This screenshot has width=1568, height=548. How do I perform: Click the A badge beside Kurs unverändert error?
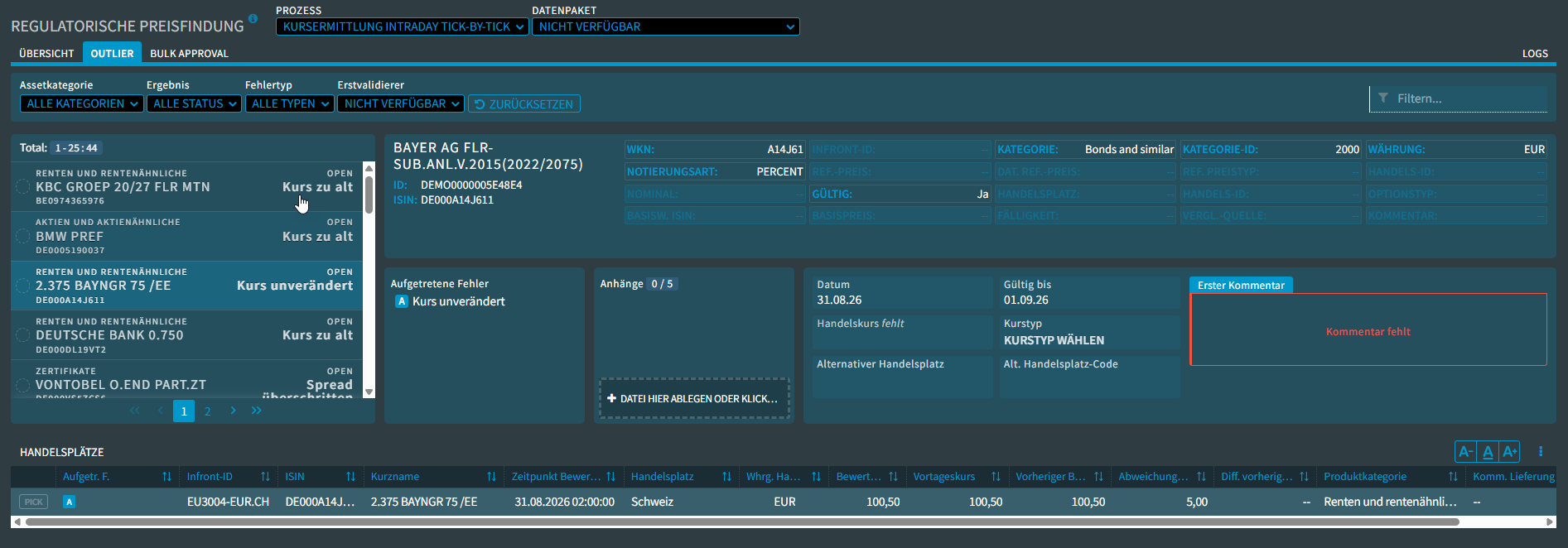pos(402,301)
